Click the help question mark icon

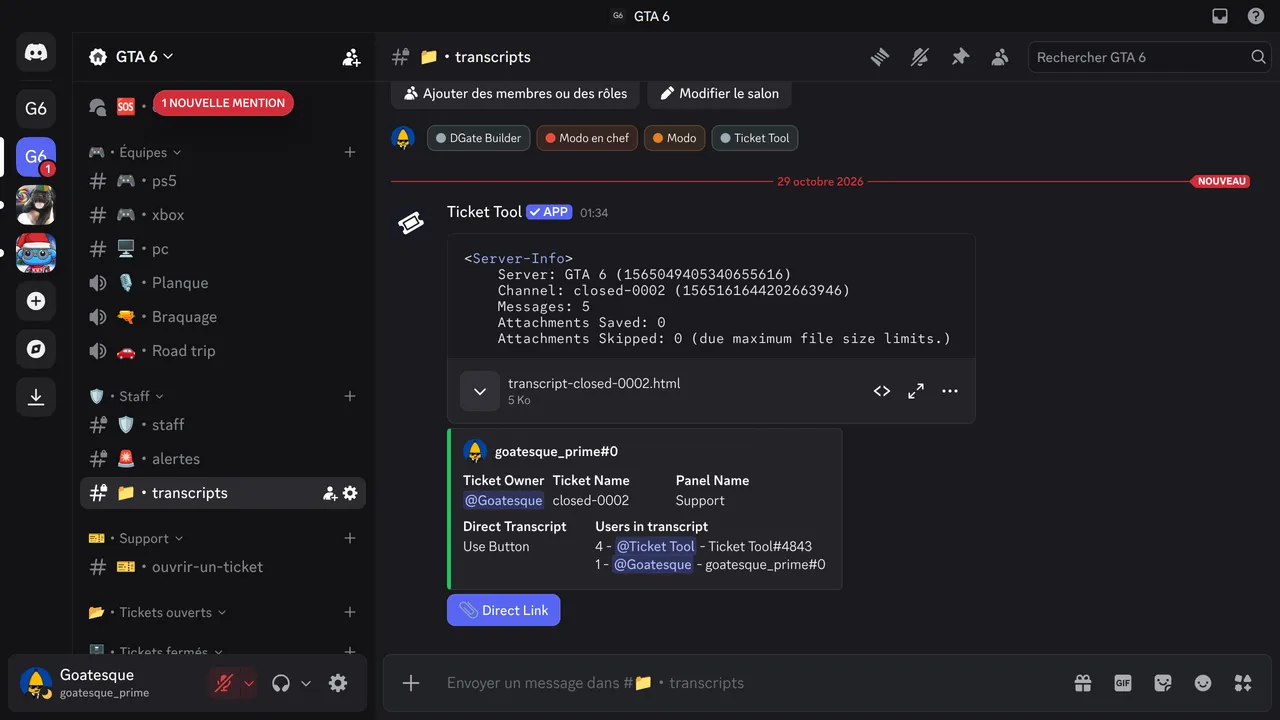pyautogui.click(x=1256, y=16)
